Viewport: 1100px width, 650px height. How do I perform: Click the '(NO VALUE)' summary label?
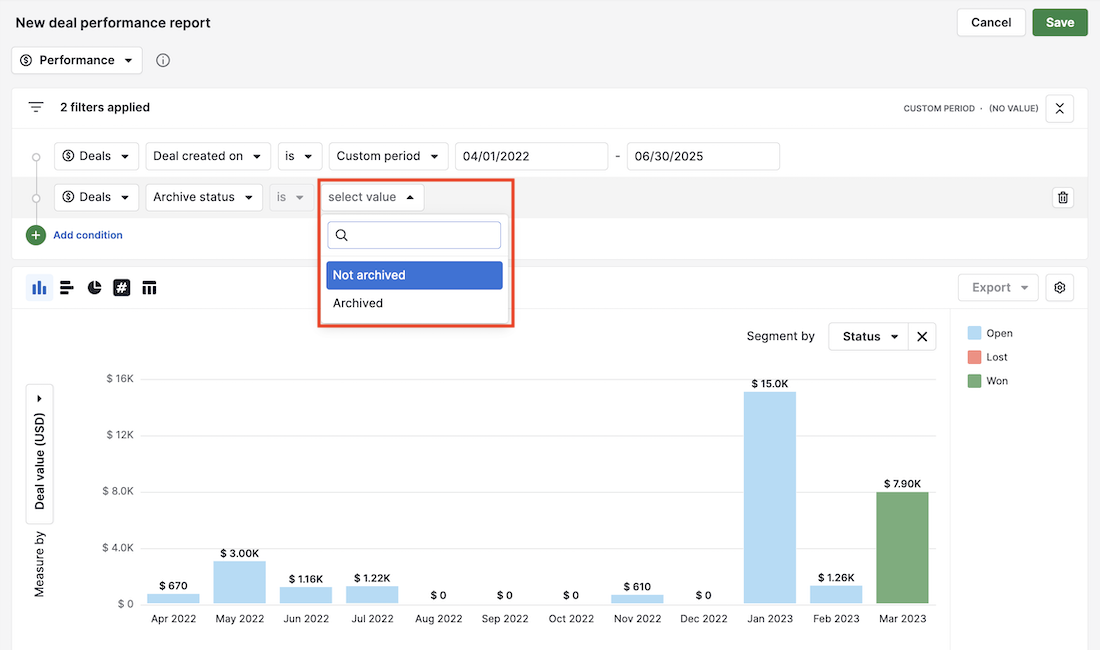click(x=1014, y=109)
